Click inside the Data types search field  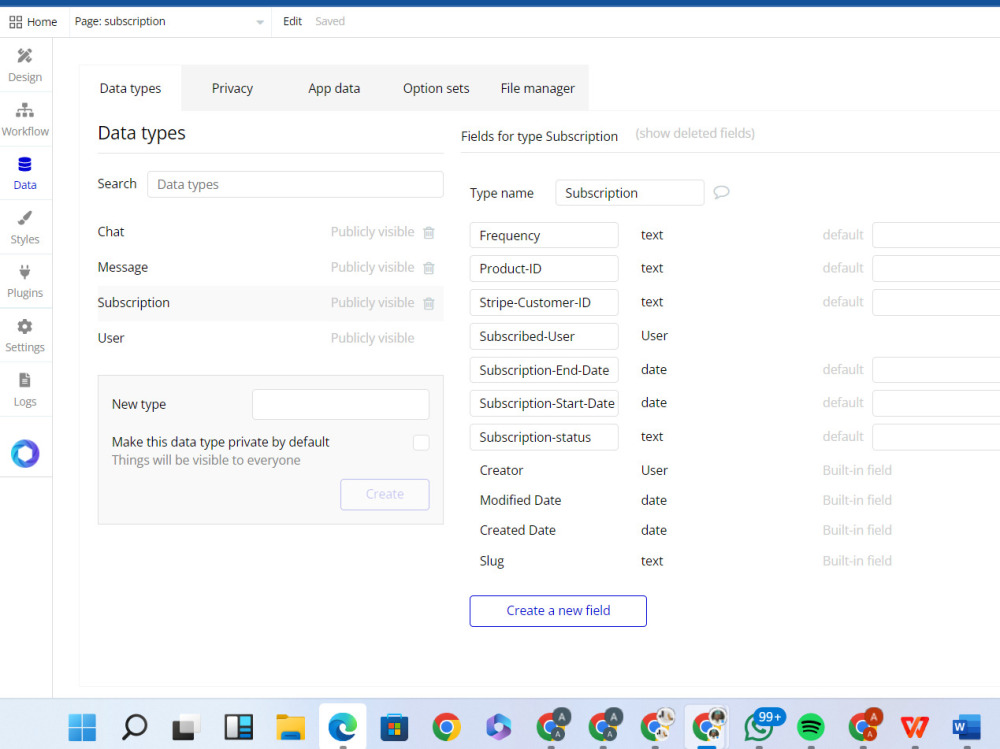(295, 184)
